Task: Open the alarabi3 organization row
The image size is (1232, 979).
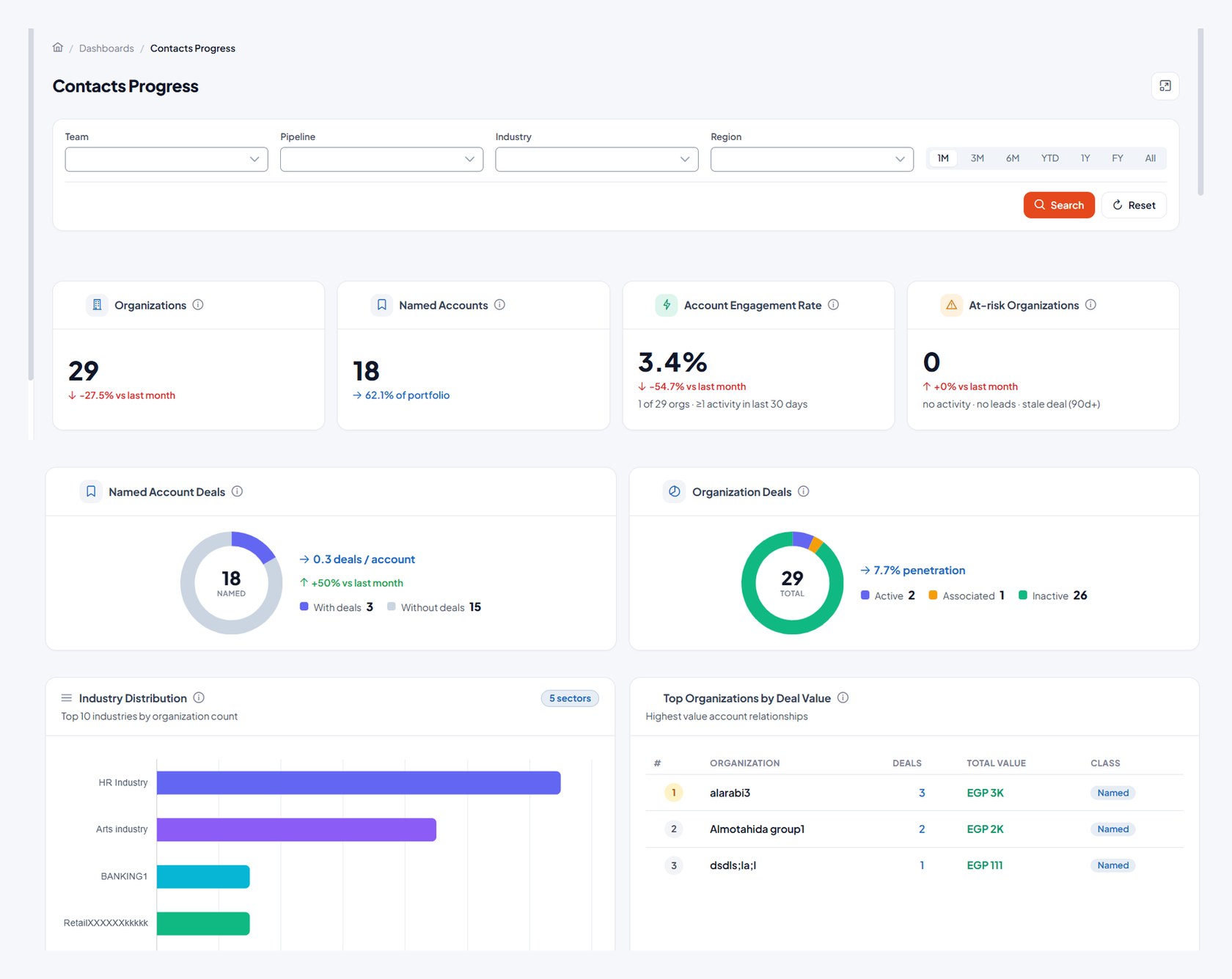Action: [x=914, y=793]
